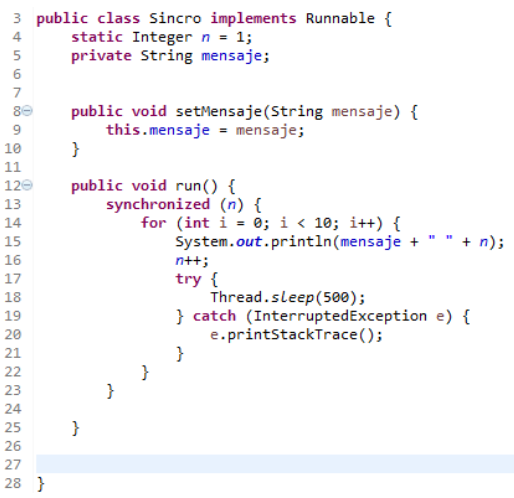Click the synchronized keyword on line 13
This screenshot has width=514, height=498.
pyautogui.click(x=158, y=205)
